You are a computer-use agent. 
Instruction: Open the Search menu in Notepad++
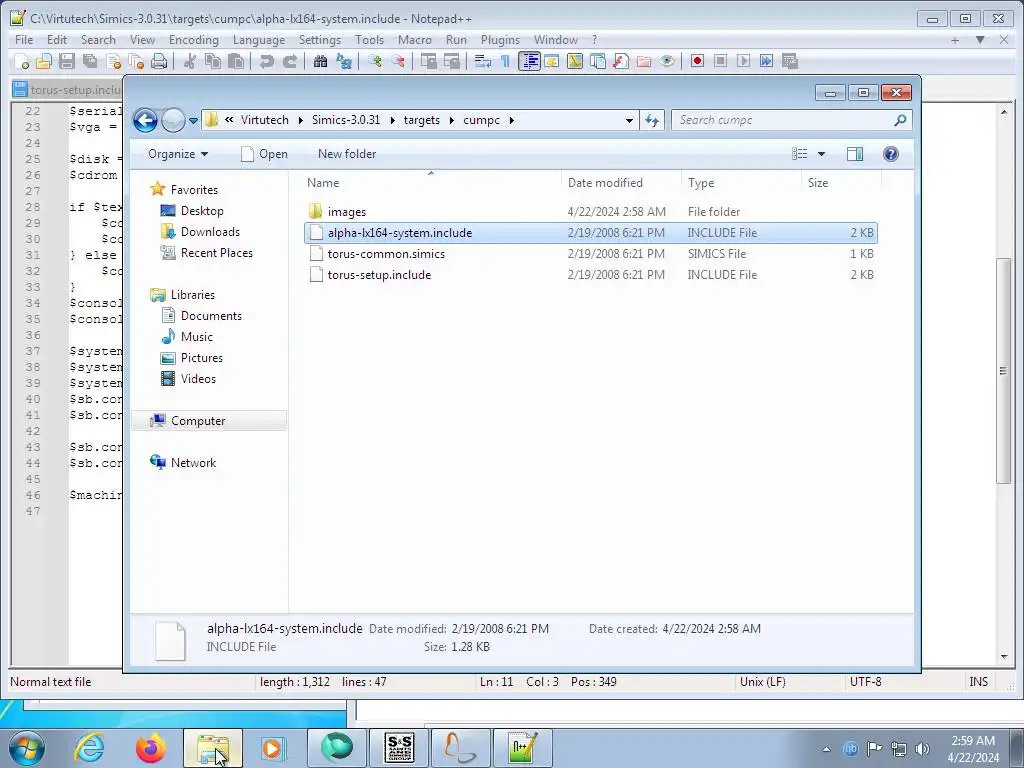(x=98, y=40)
